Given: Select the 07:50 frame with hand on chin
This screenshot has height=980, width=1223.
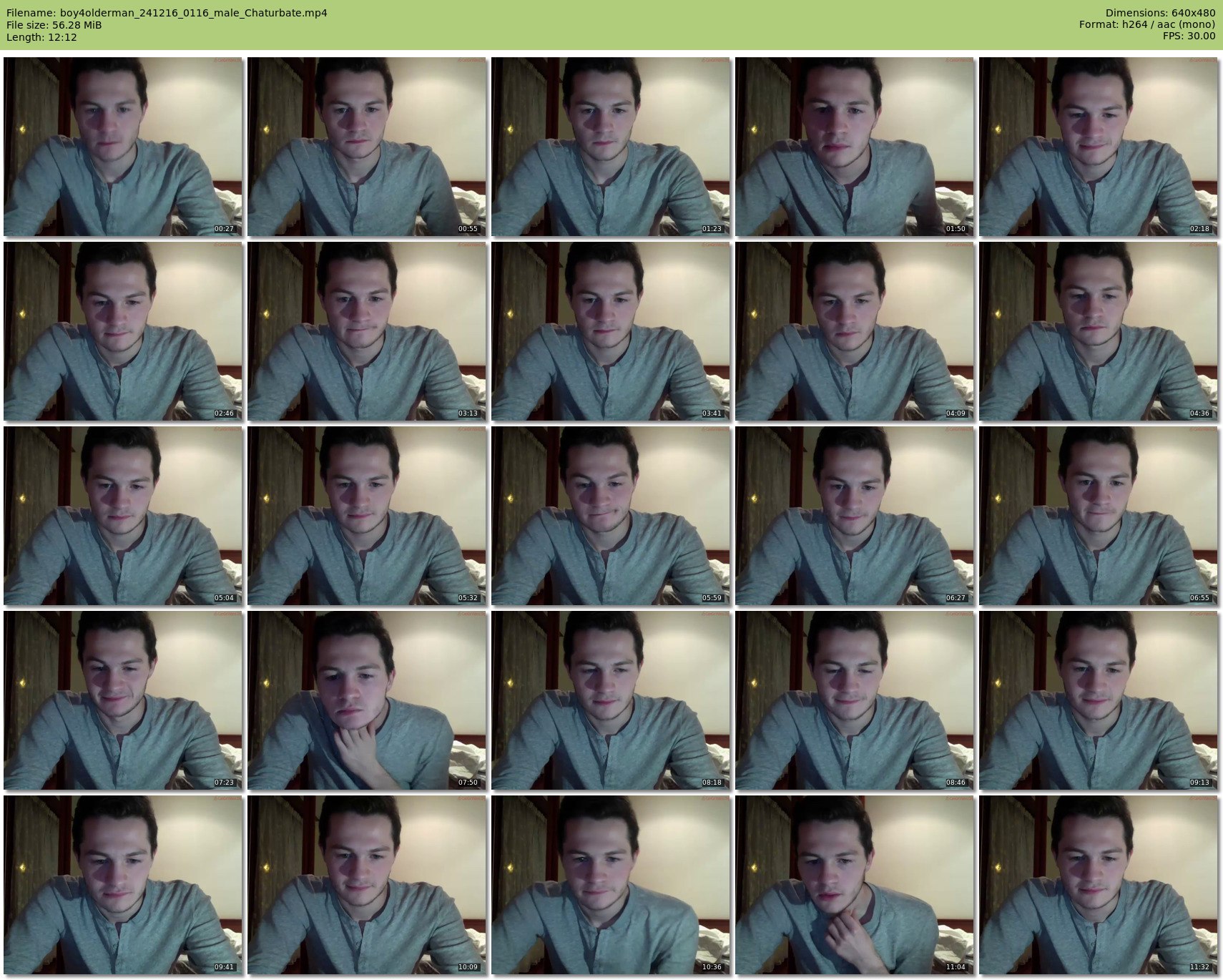Looking at the screenshot, I should [367, 700].
